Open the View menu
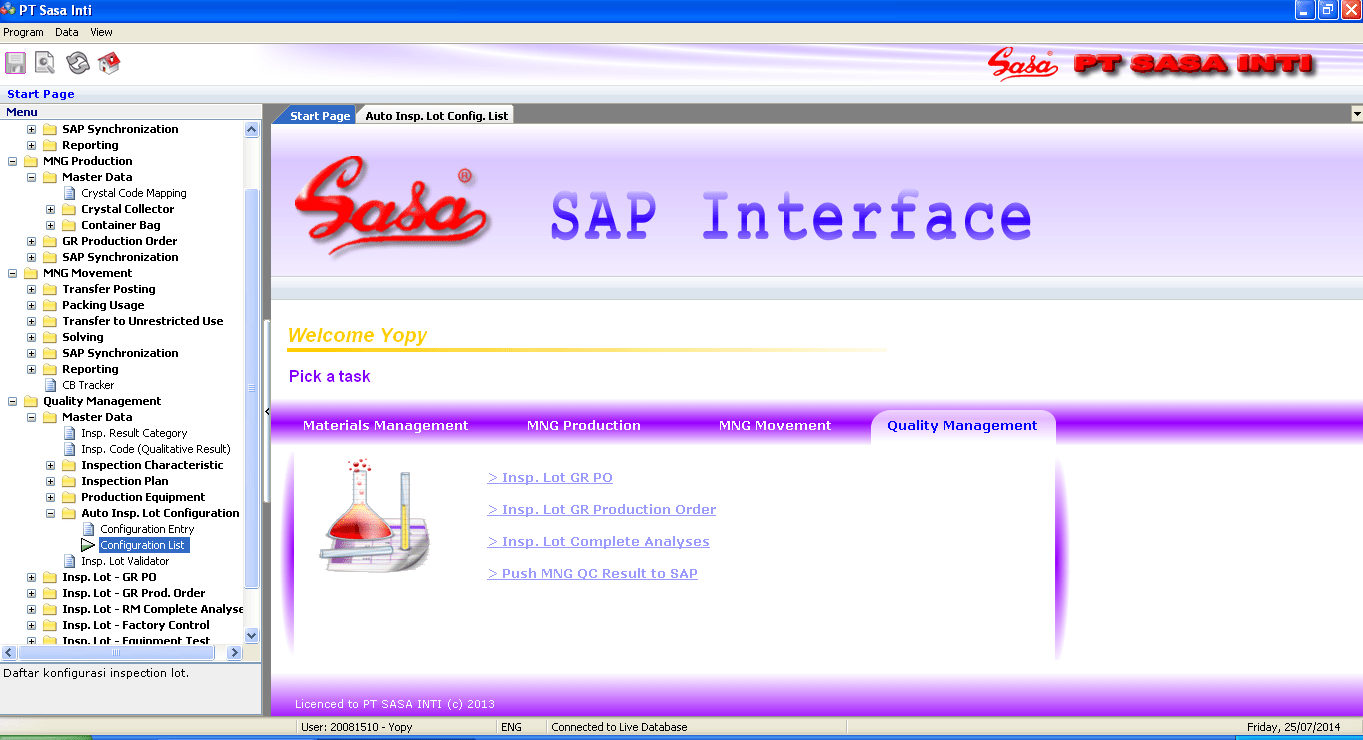This screenshot has width=1363, height=740. click(x=101, y=32)
